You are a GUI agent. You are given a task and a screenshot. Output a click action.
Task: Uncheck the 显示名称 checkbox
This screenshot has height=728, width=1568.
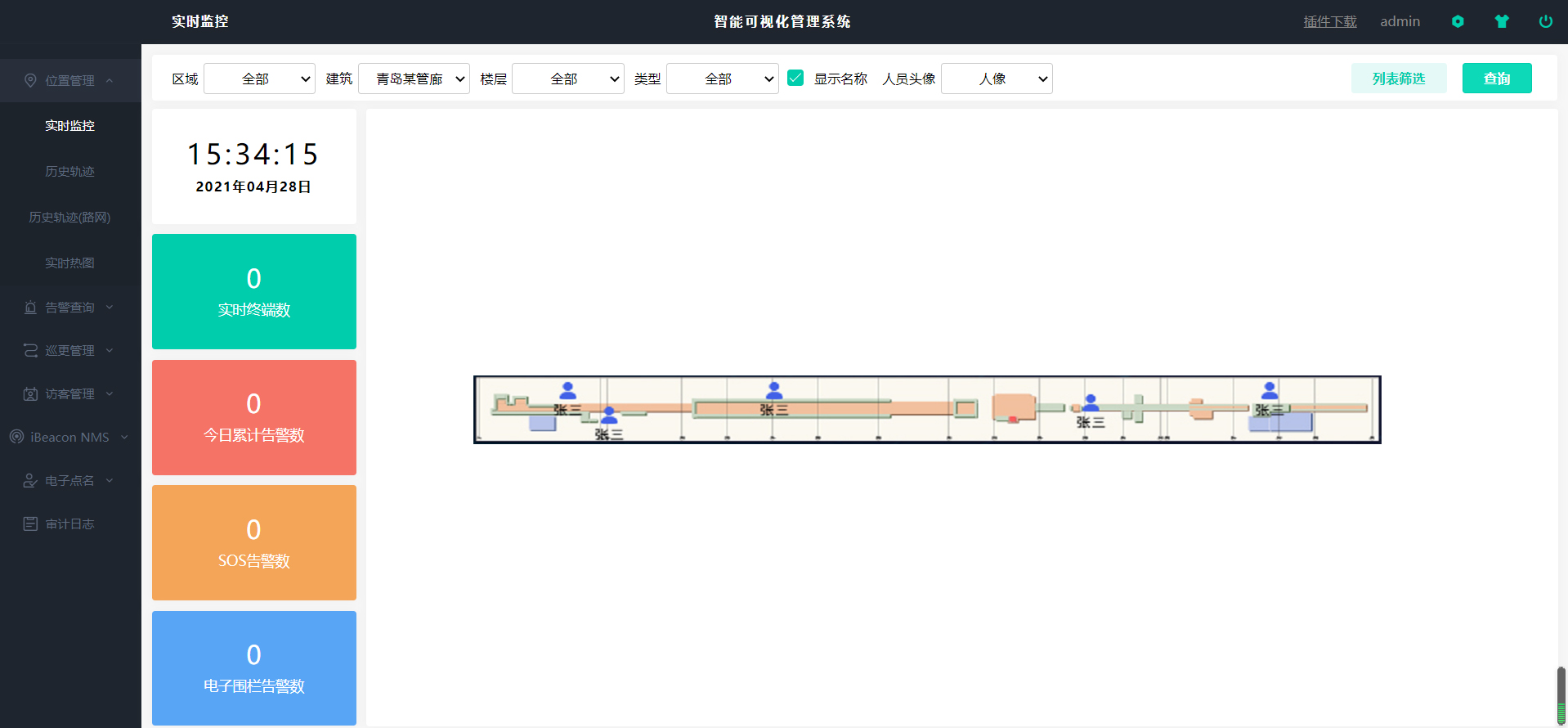795,78
